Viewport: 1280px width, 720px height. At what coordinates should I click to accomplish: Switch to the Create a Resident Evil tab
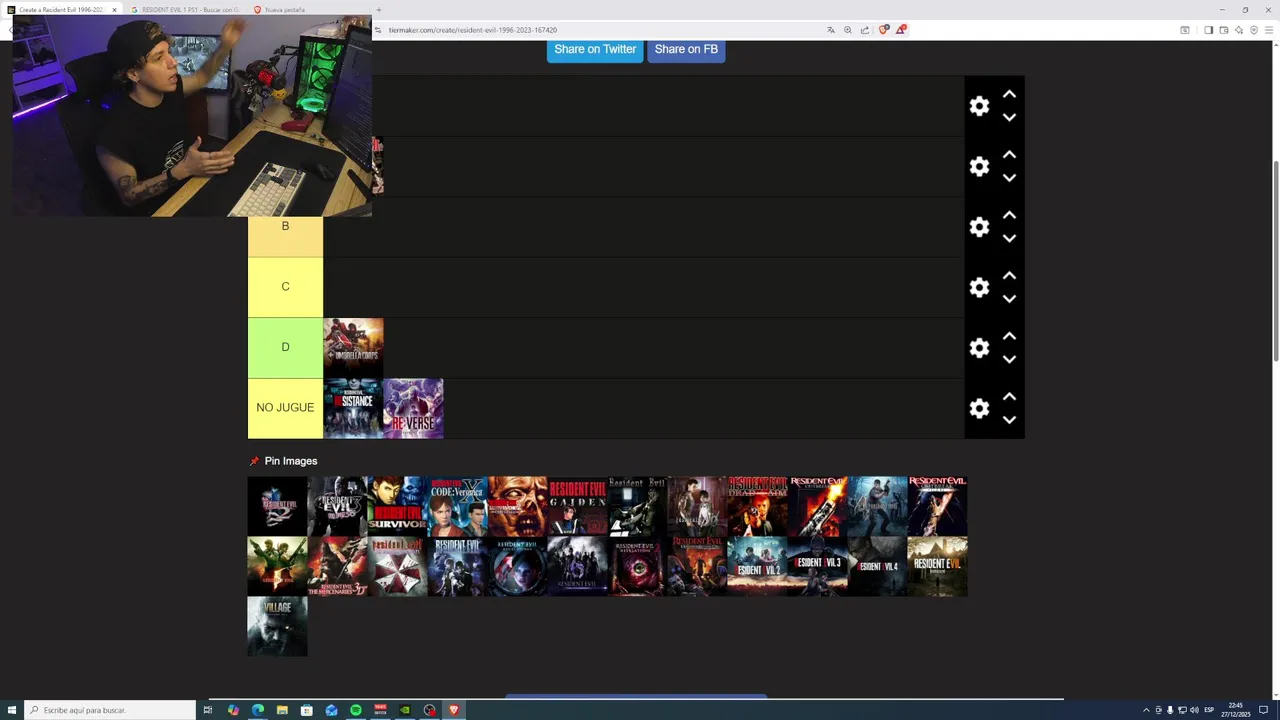pyautogui.click(x=60, y=9)
